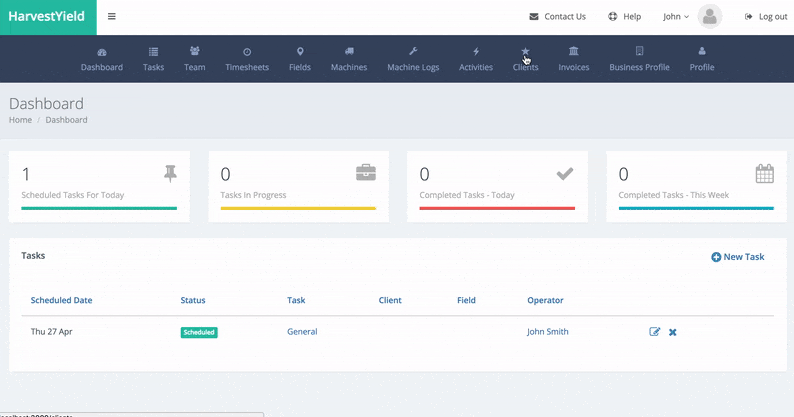Edit the General task pencil icon

[x=655, y=332]
